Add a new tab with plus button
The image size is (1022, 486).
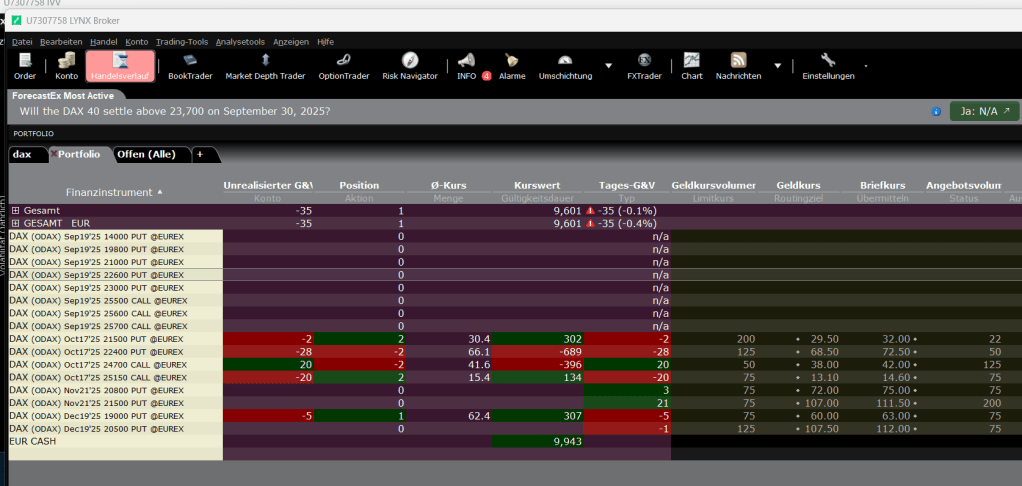click(x=200, y=154)
